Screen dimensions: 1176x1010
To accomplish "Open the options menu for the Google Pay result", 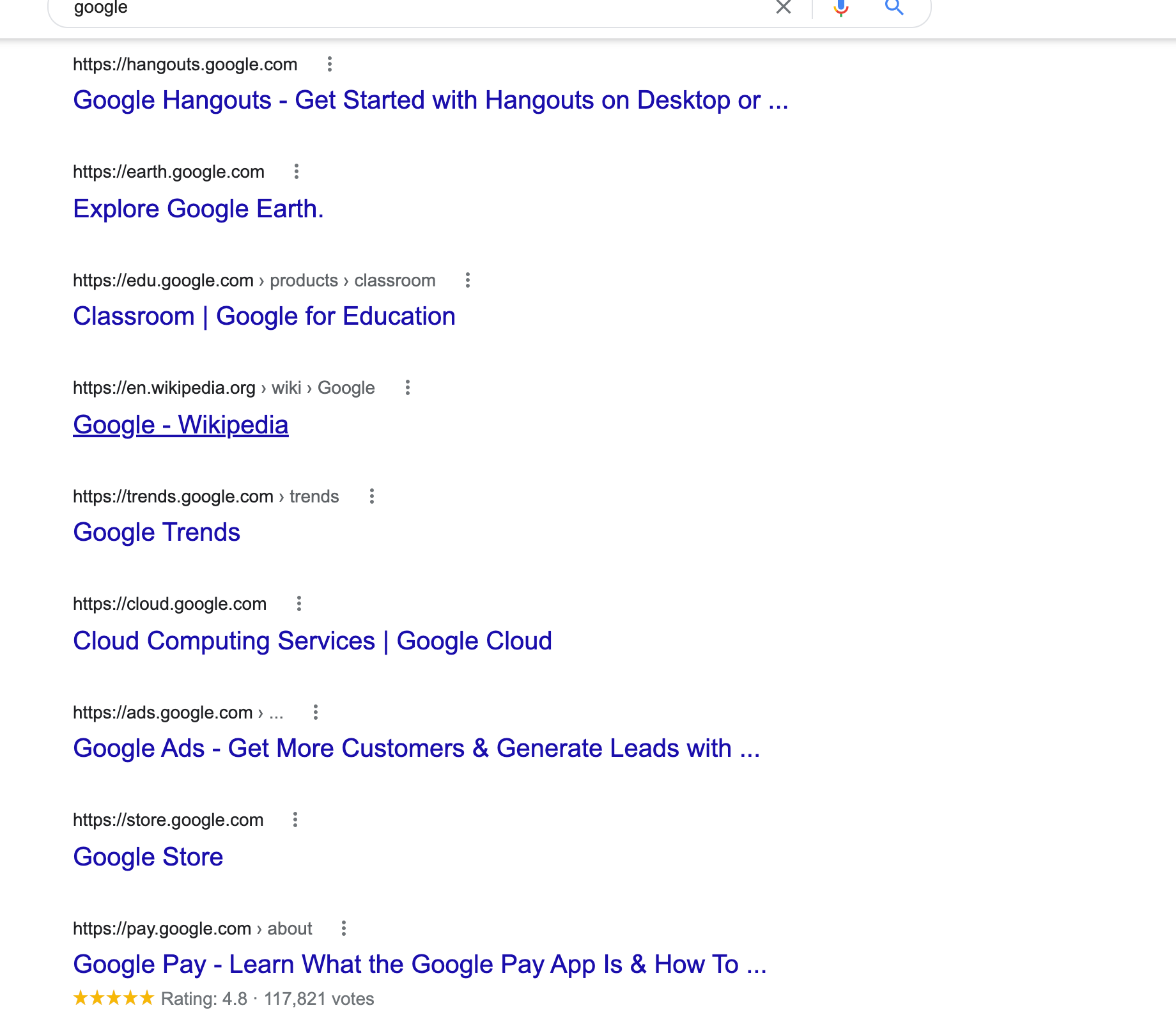I will tap(345, 928).
